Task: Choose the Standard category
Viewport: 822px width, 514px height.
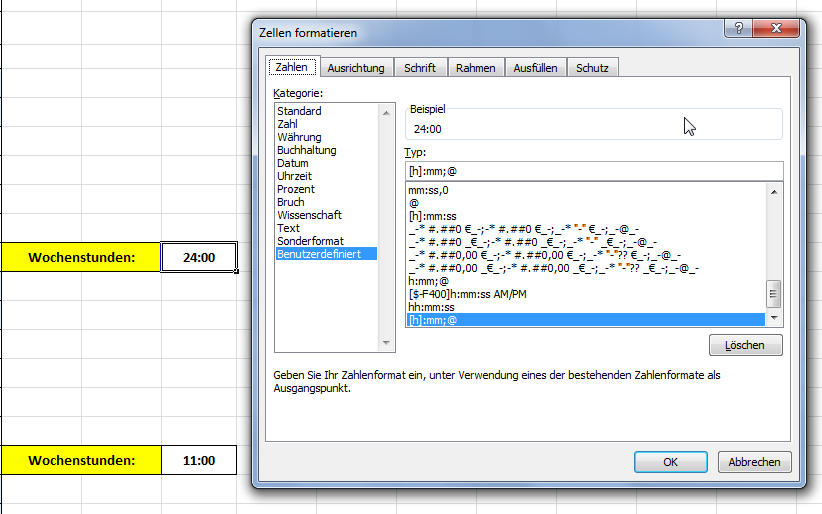Action: pos(299,111)
